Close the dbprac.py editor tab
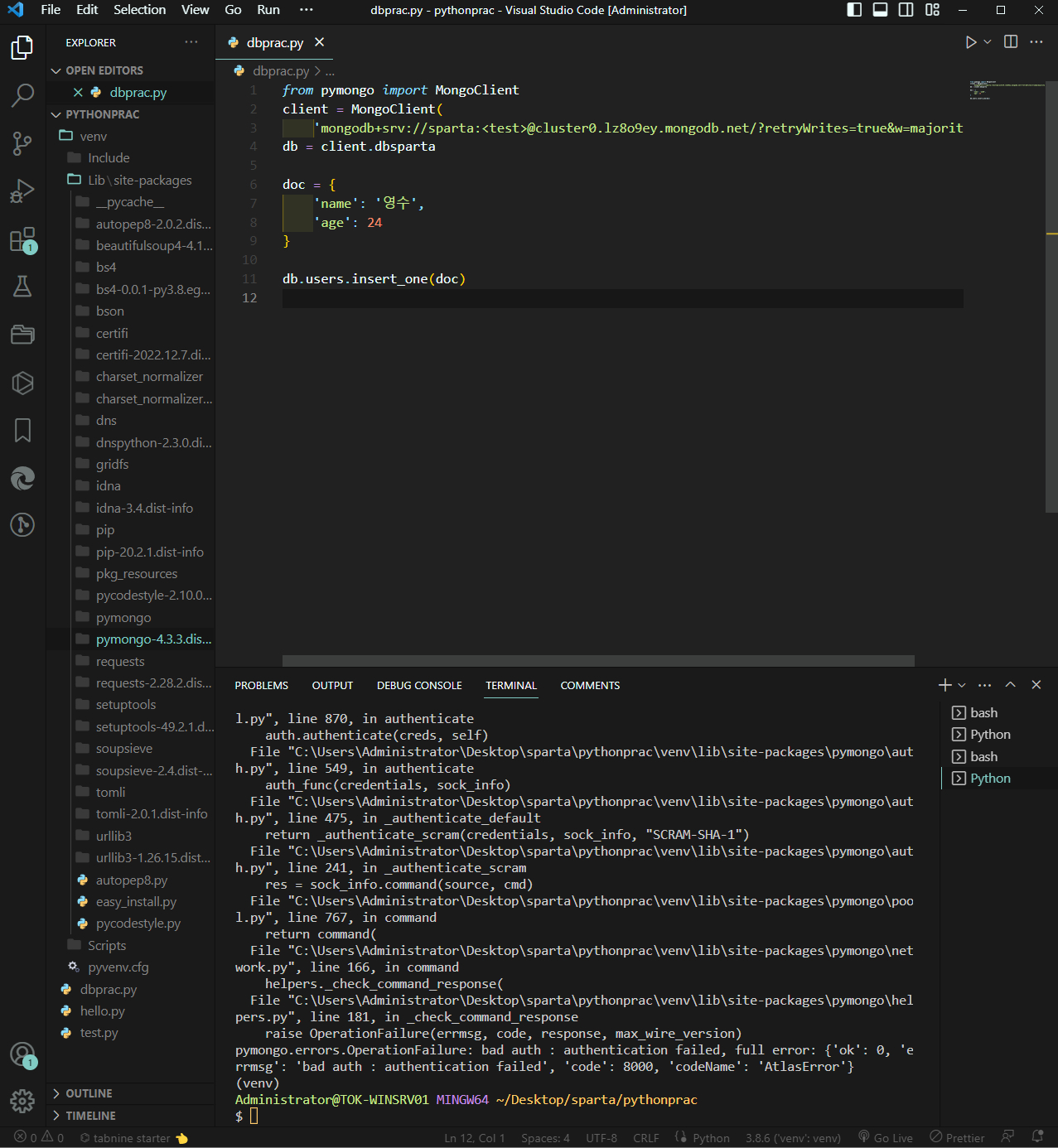This screenshot has width=1058, height=1148. point(320,42)
